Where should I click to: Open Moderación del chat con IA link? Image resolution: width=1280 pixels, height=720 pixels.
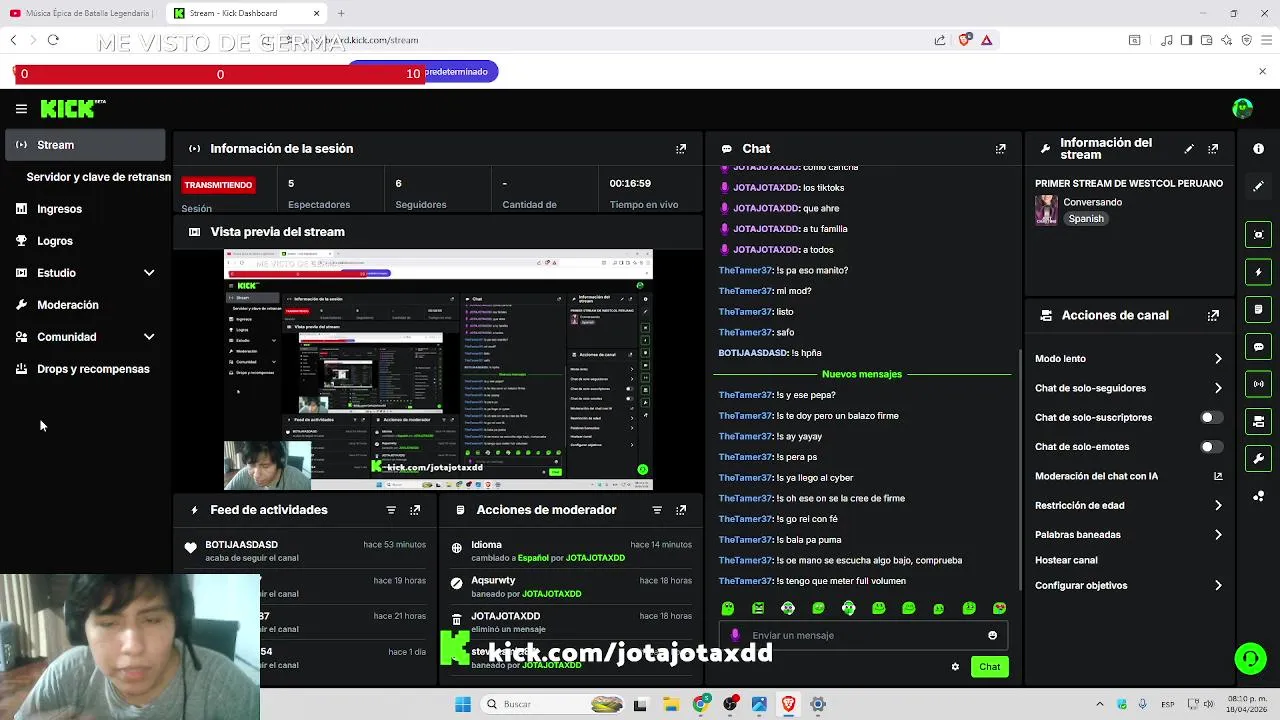1128,476
